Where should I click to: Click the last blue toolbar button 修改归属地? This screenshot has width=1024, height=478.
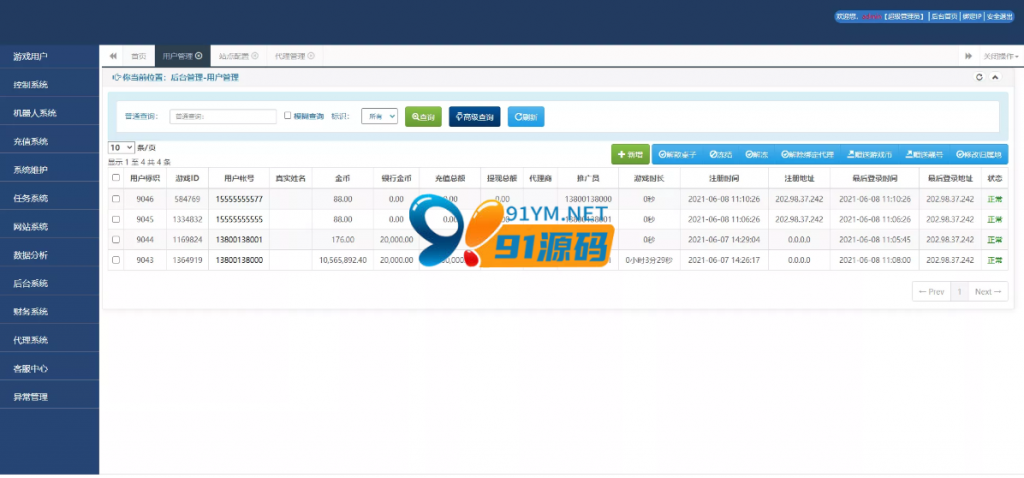coord(978,155)
